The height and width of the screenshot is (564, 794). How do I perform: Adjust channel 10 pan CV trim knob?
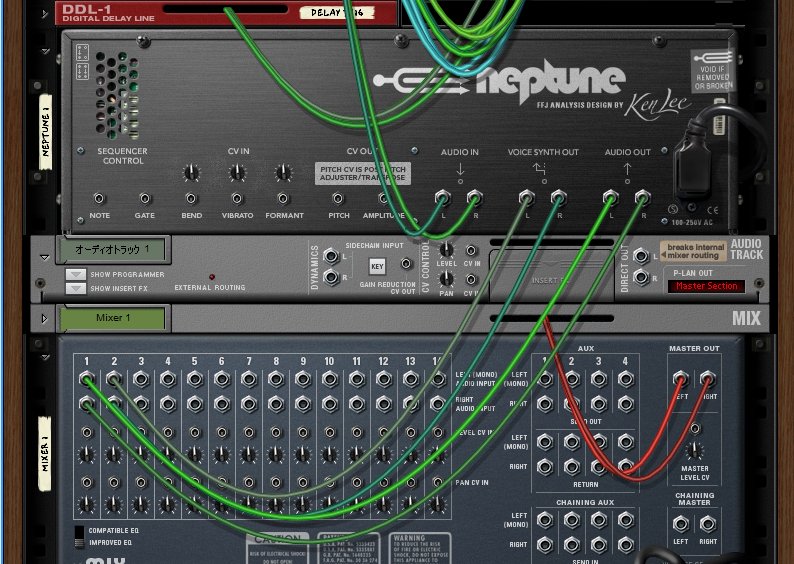(330, 504)
